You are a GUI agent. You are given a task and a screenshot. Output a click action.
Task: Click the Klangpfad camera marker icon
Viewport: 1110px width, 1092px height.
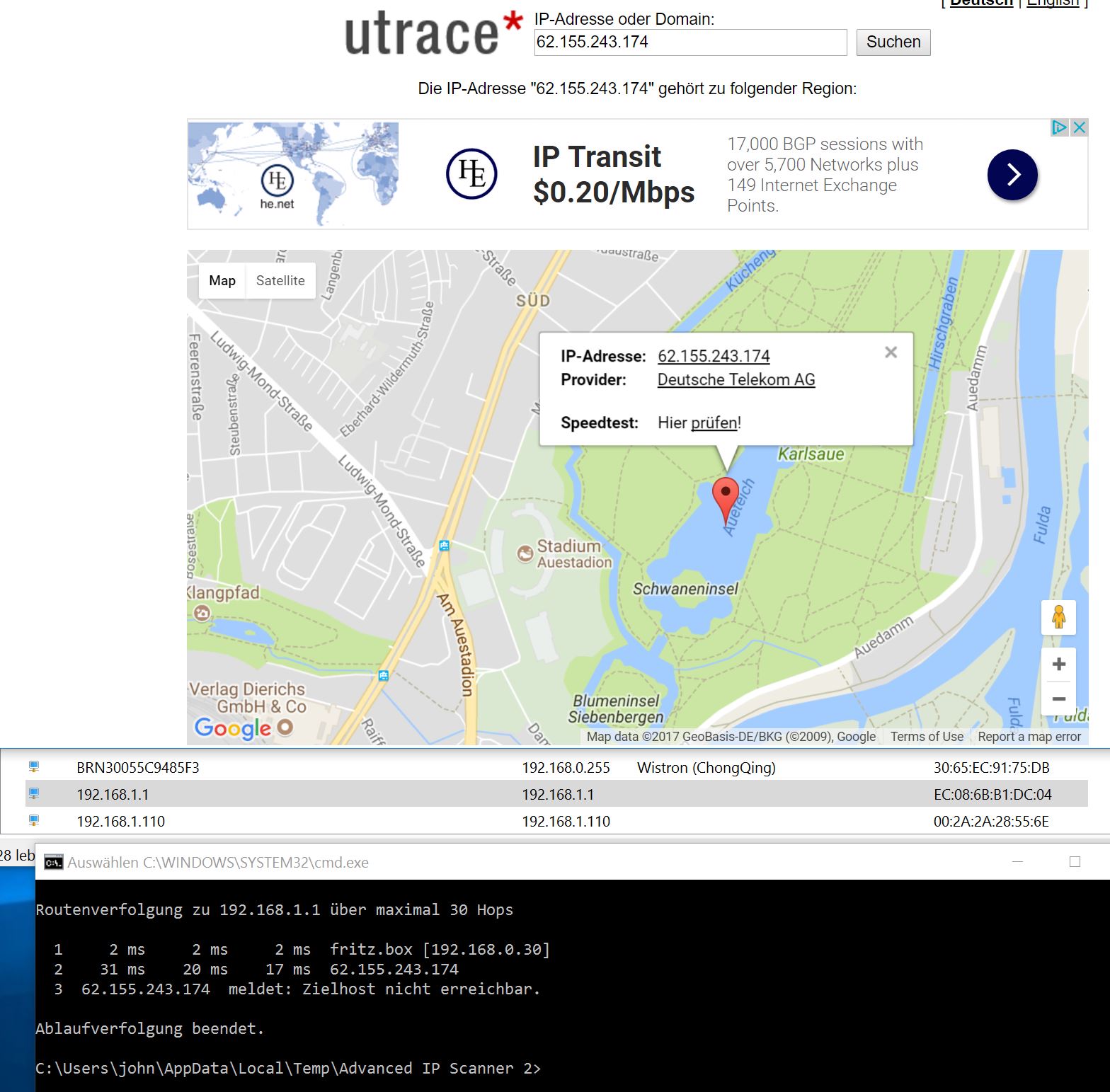coord(202,613)
